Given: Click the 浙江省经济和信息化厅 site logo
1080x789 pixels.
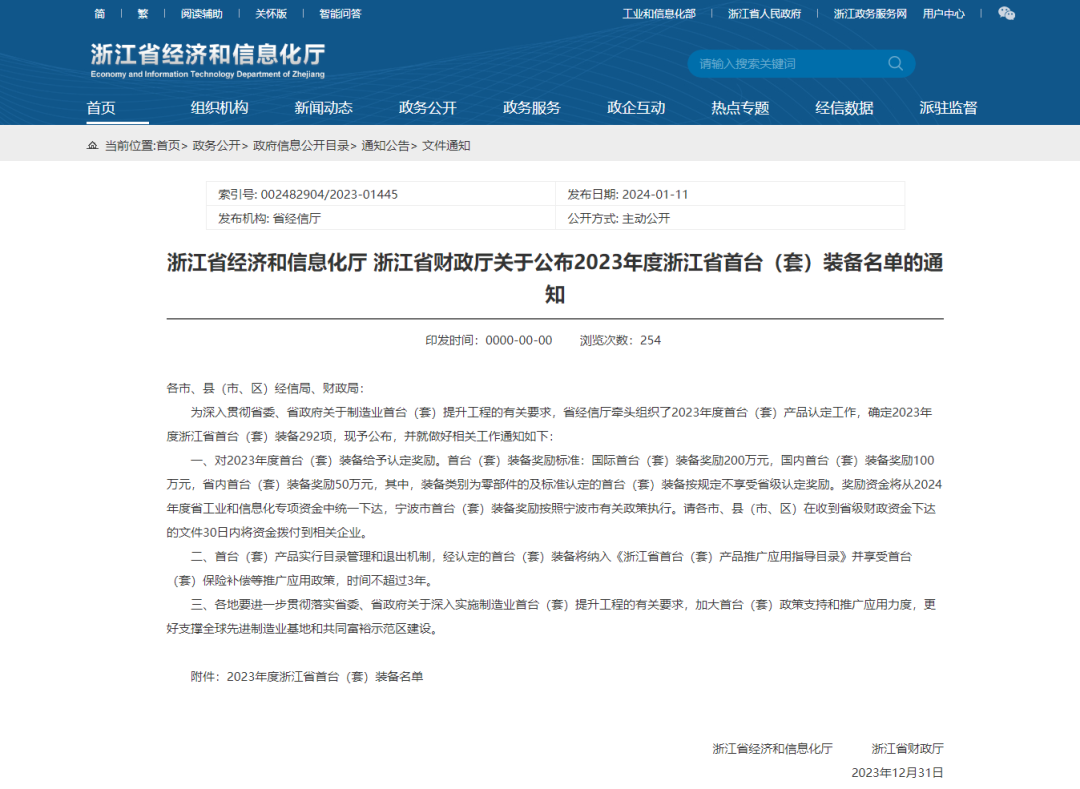Looking at the screenshot, I should point(207,60).
